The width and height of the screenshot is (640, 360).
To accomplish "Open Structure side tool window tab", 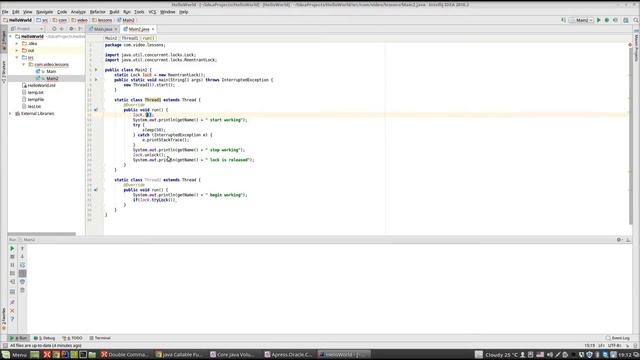I will pos(4,72).
